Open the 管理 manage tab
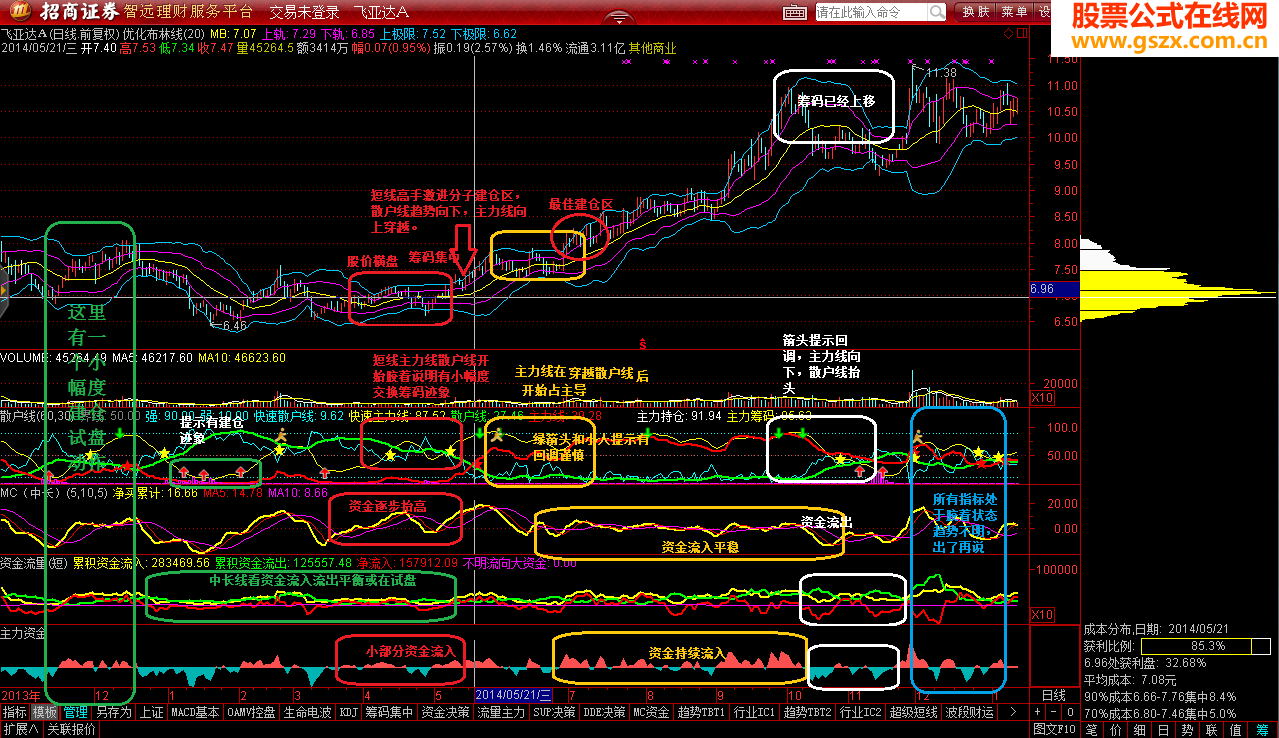Screen dimensions: 1279x738 tap(75, 712)
